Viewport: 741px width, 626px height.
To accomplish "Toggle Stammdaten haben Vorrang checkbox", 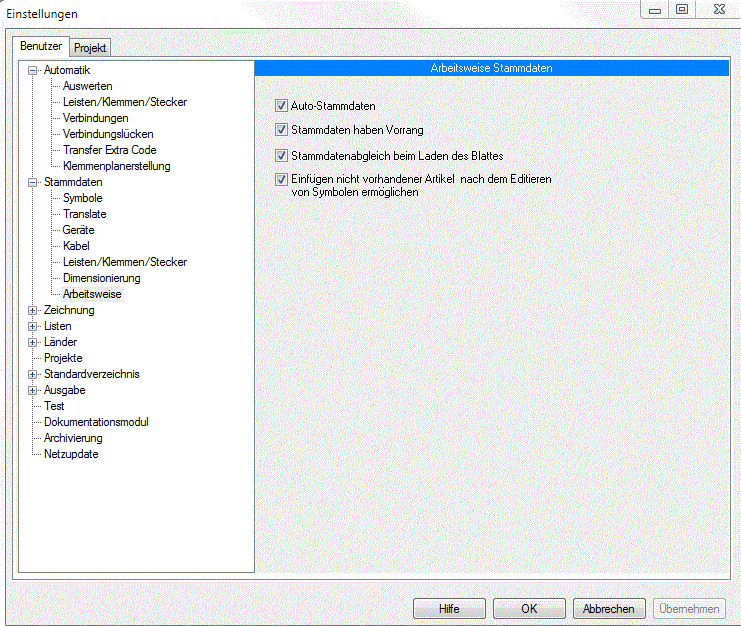I will (x=281, y=129).
